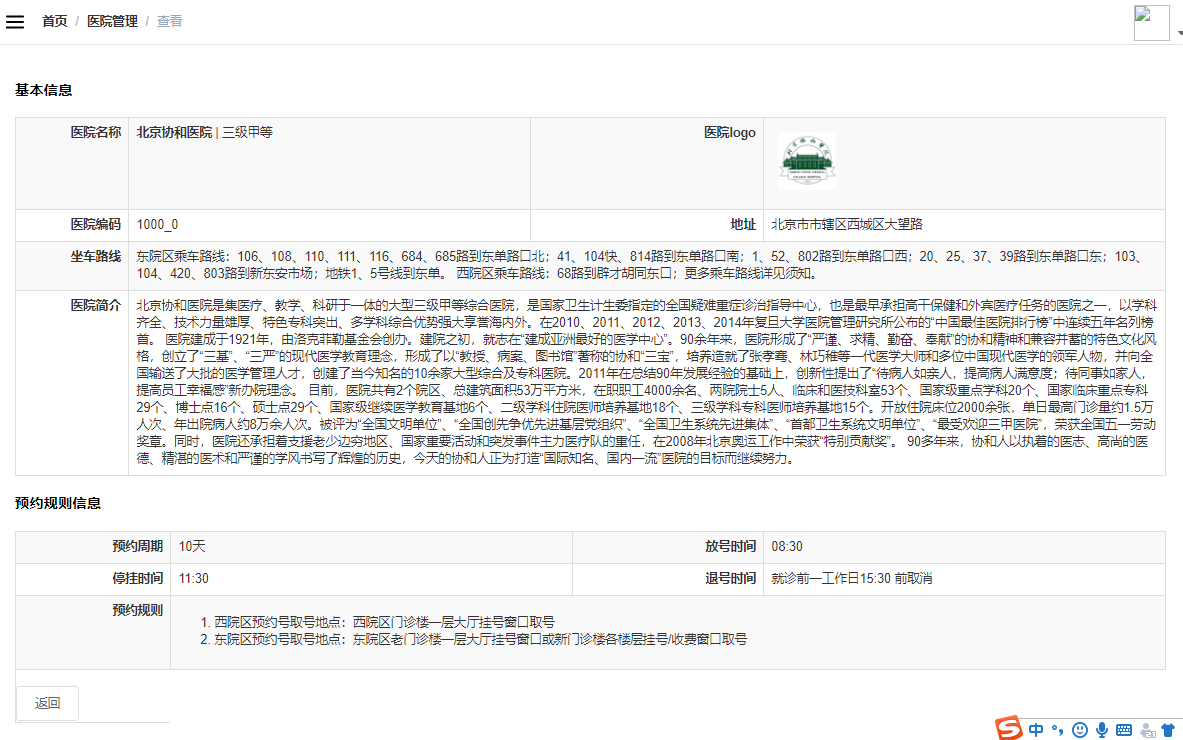1183x740 pixels.
Task: Click rule 2 东院区预约号取号地点 line
Action: (481, 639)
